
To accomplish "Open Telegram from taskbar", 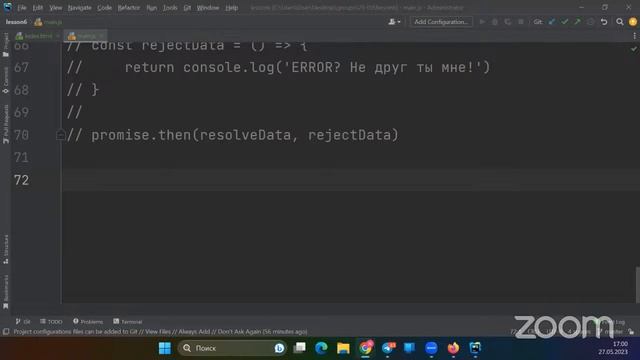I will [388, 348].
